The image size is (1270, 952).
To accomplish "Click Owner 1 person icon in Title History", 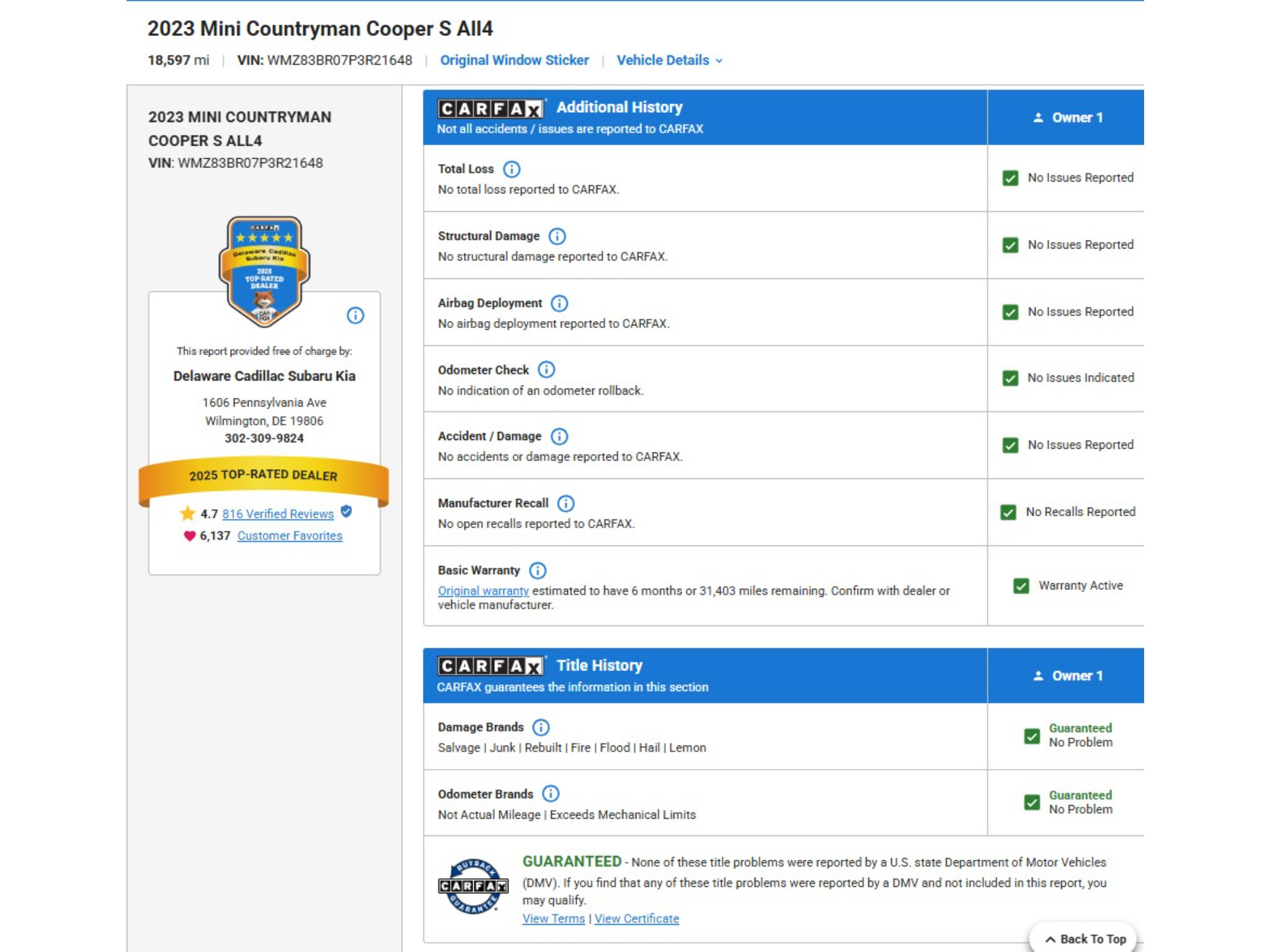I will (x=1038, y=676).
